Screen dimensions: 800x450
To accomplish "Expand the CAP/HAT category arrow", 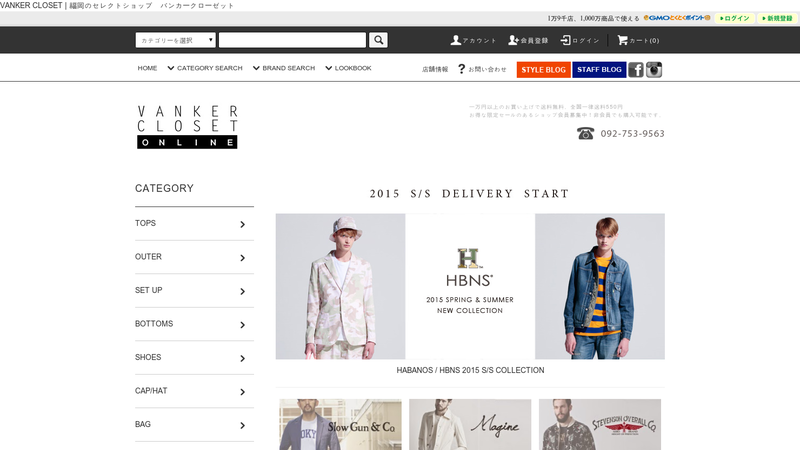I will click(x=242, y=392).
